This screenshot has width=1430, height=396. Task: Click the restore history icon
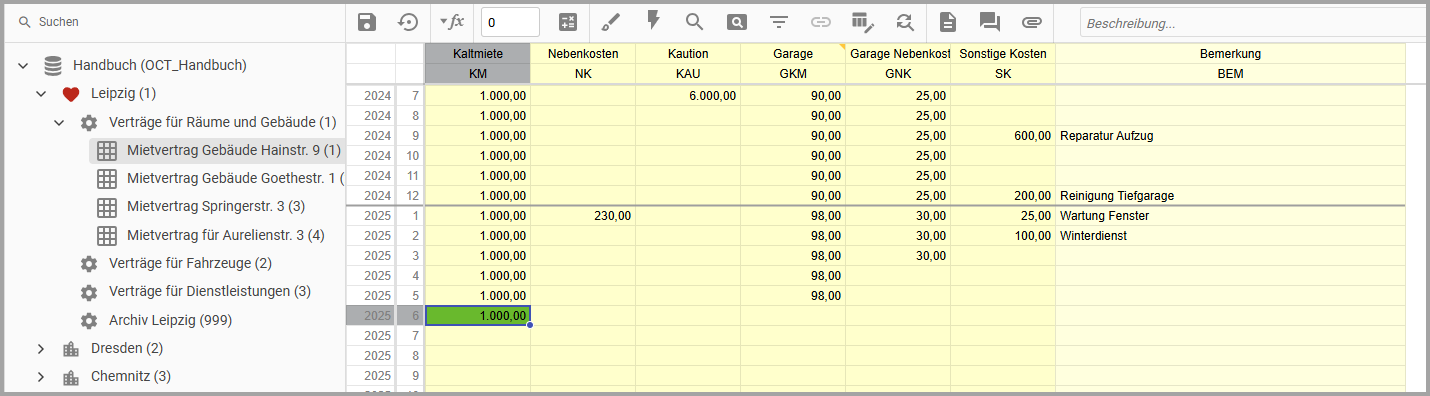click(x=408, y=22)
